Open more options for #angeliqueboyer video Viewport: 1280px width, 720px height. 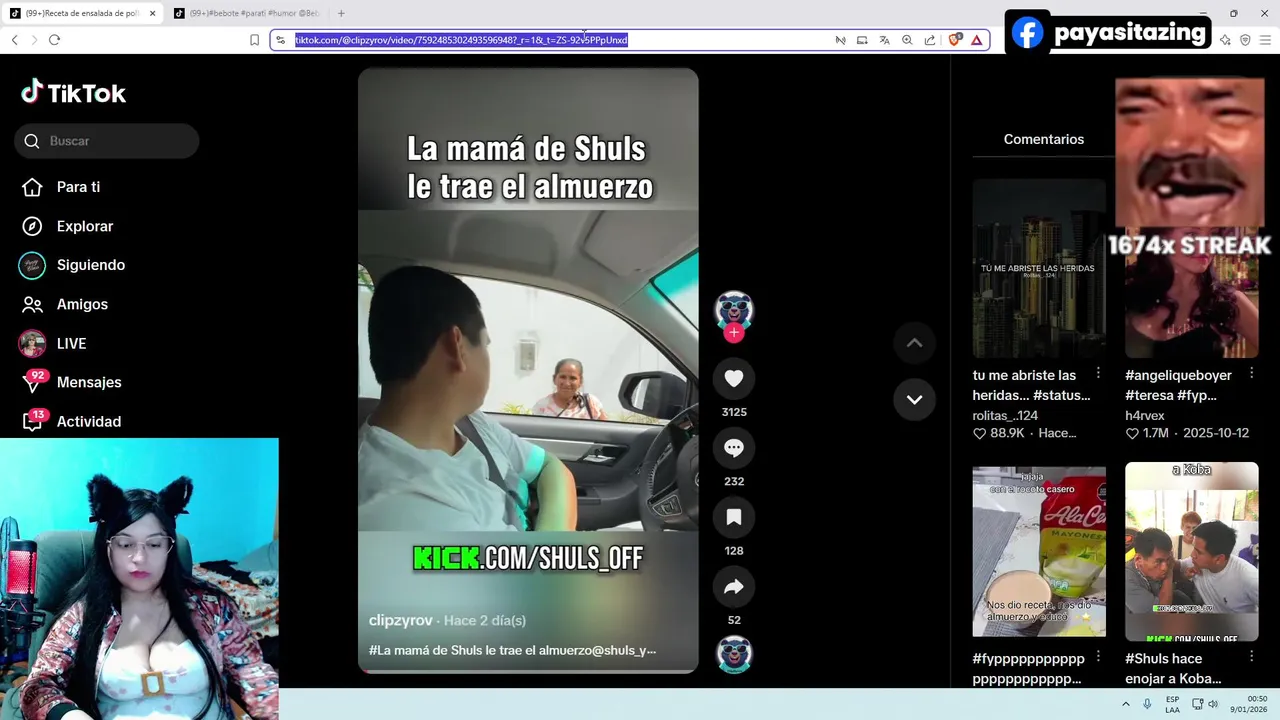1251,373
